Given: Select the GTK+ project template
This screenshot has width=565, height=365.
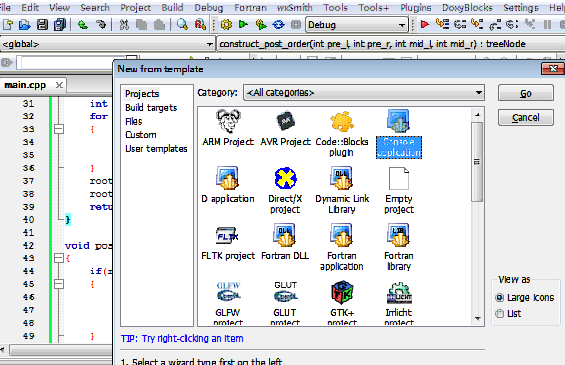Looking at the screenshot, I should pos(342,302).
